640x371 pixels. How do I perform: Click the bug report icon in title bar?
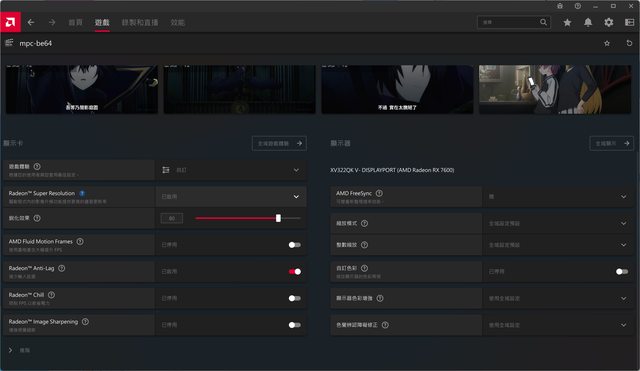(560, 6)
